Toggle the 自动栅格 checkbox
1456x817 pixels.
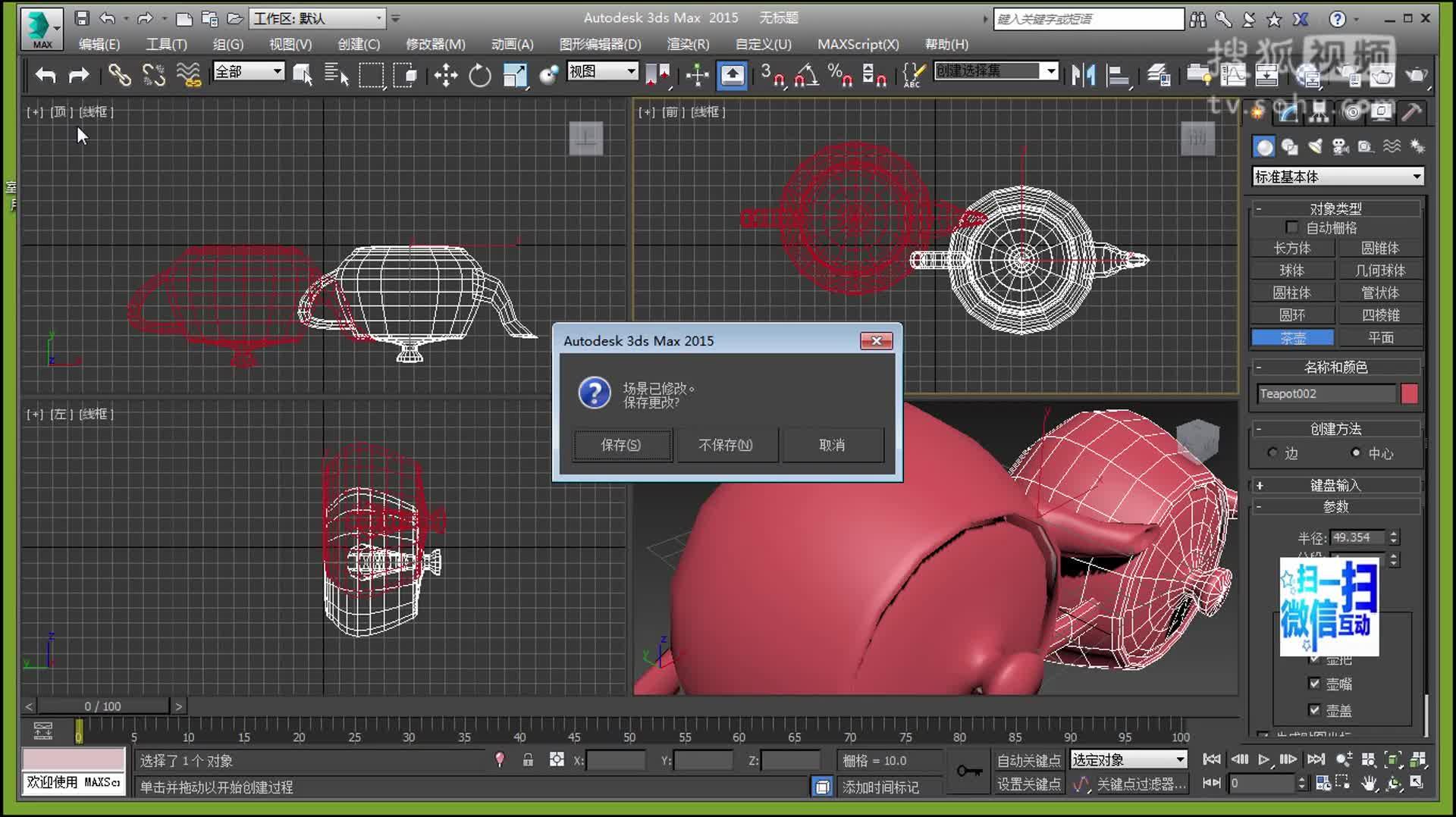(x=1292, y=227)
